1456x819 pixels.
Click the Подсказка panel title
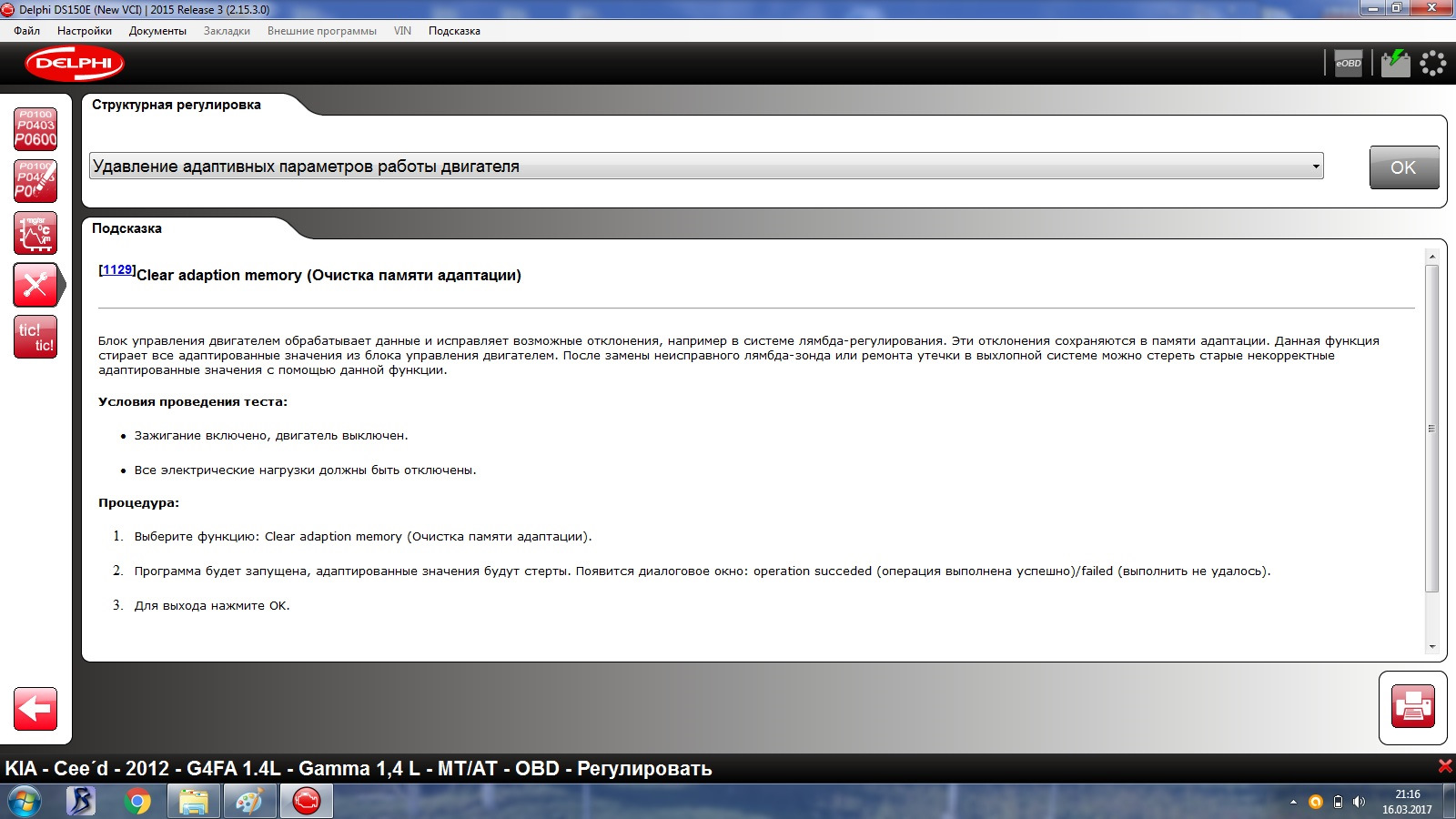(126, 228)
